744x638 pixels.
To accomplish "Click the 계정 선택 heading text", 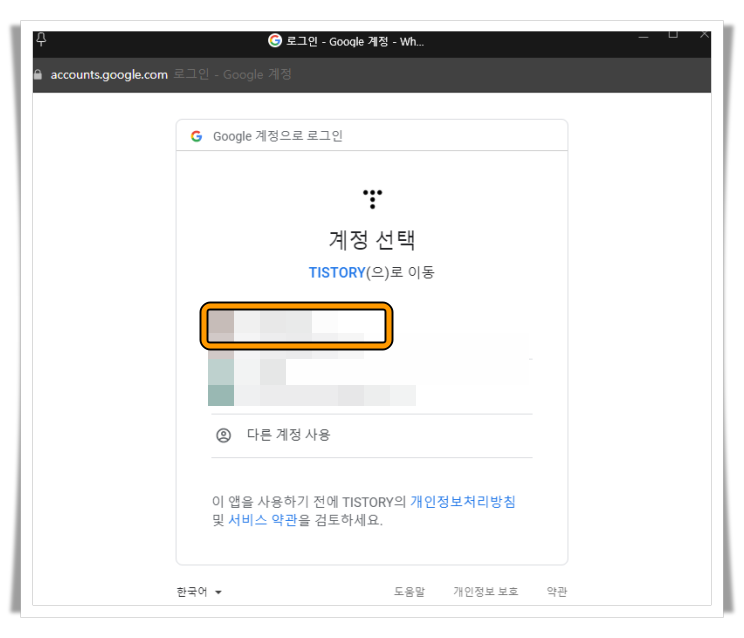I will coord(372,240).
